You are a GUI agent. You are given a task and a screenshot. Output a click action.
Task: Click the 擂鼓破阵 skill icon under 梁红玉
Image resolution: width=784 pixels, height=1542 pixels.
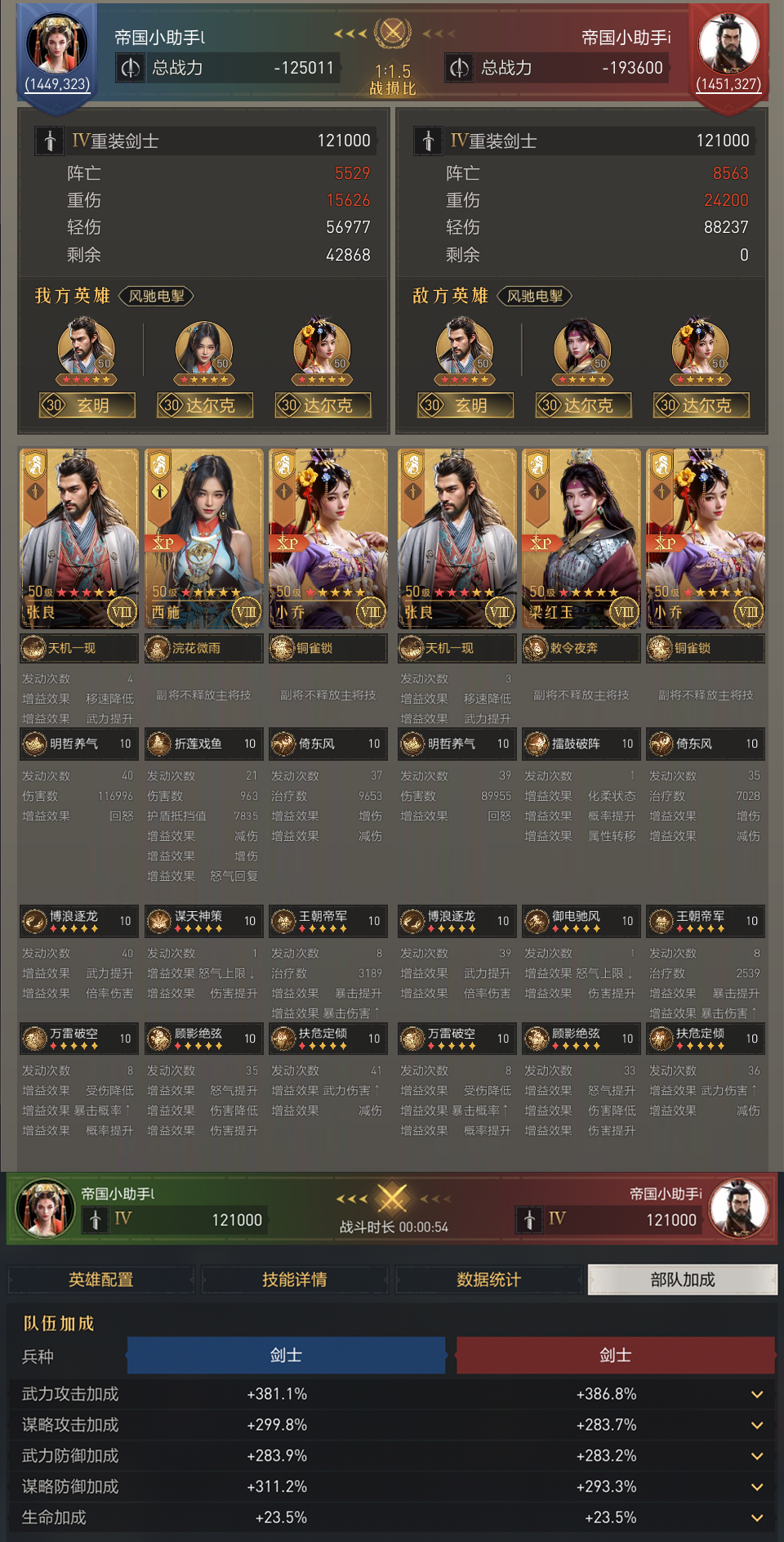tap(536, 744)
